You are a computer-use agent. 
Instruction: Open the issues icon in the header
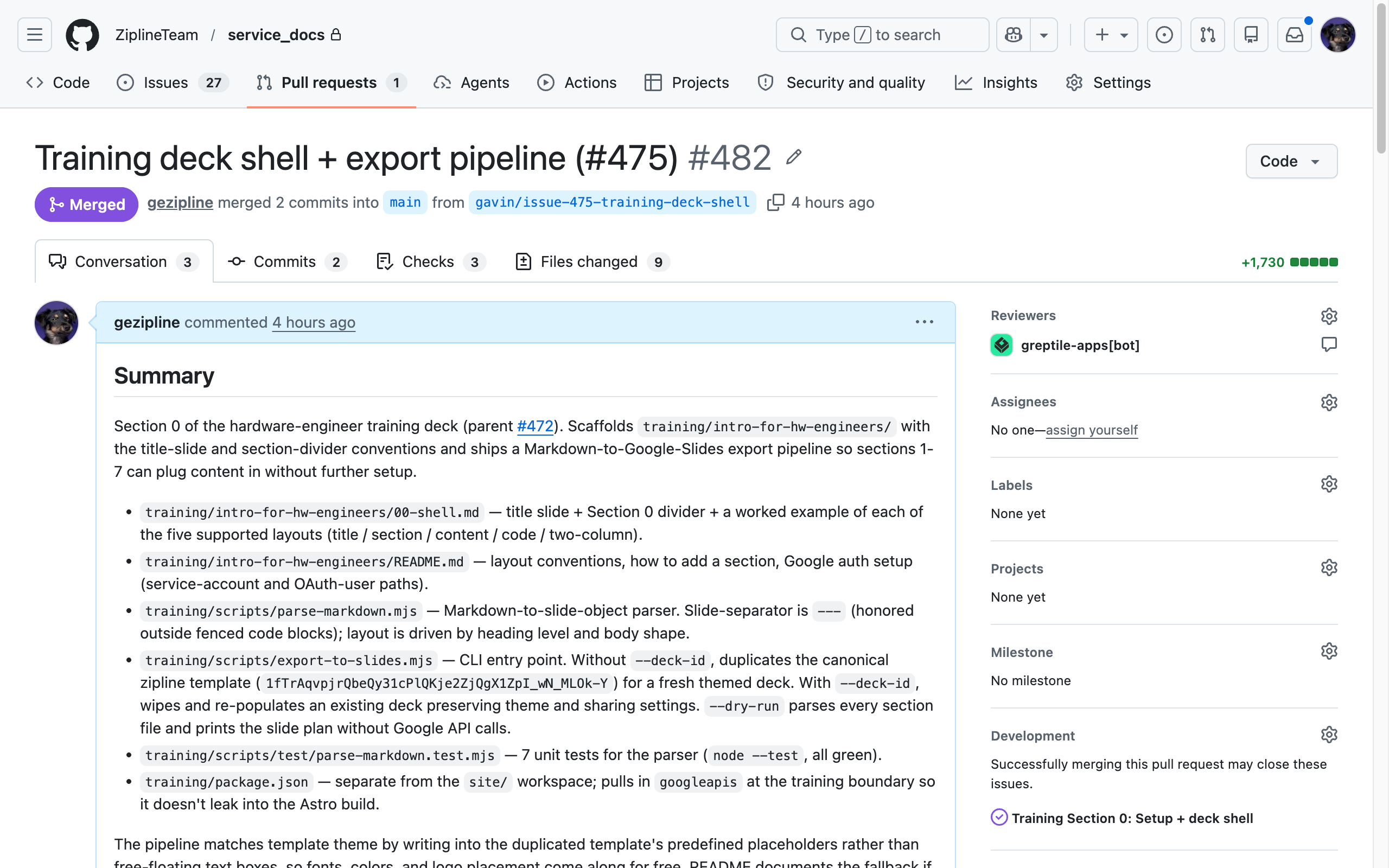tap(1164, 35)
